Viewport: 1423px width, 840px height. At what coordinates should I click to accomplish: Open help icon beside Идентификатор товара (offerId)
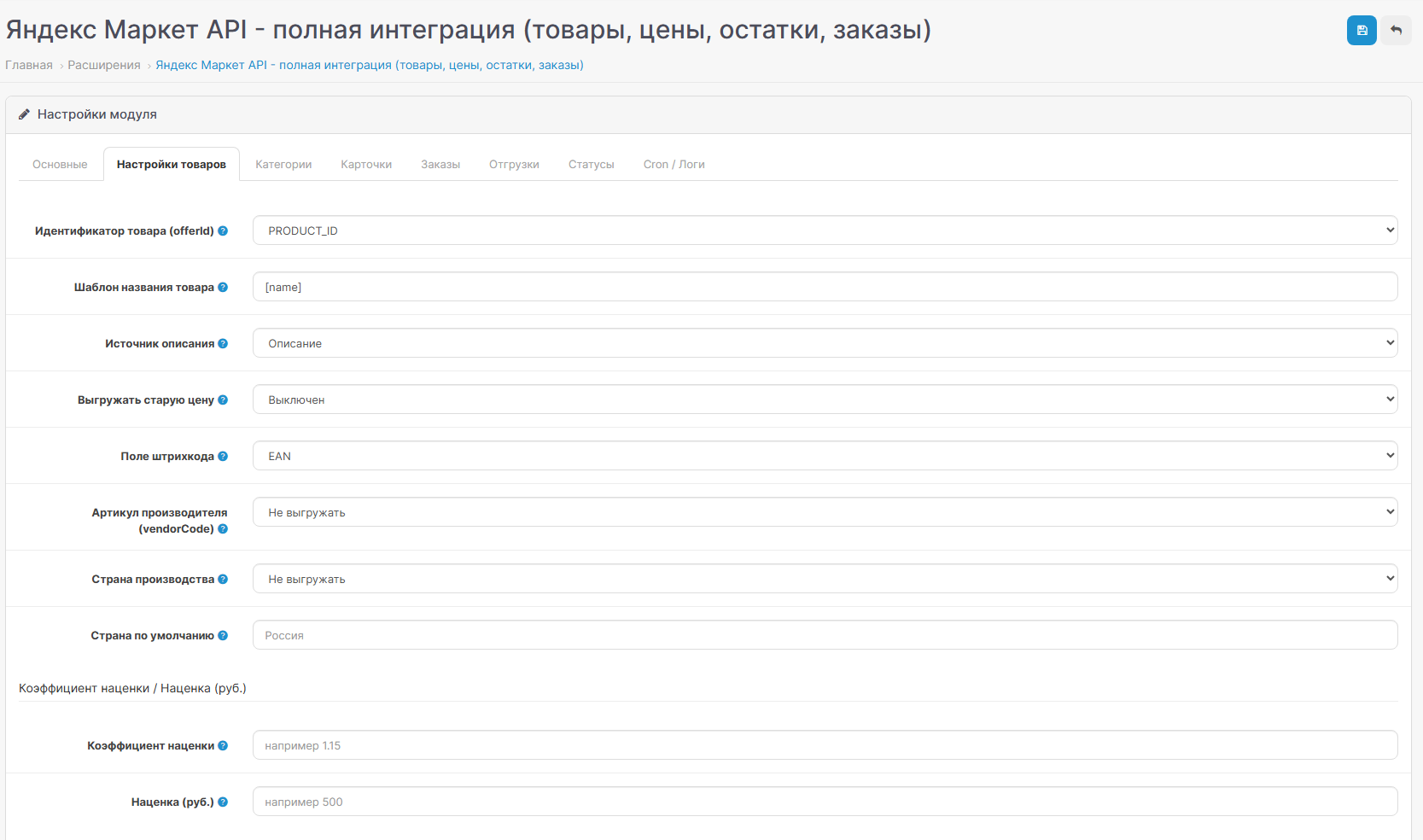tap(223, 230)
